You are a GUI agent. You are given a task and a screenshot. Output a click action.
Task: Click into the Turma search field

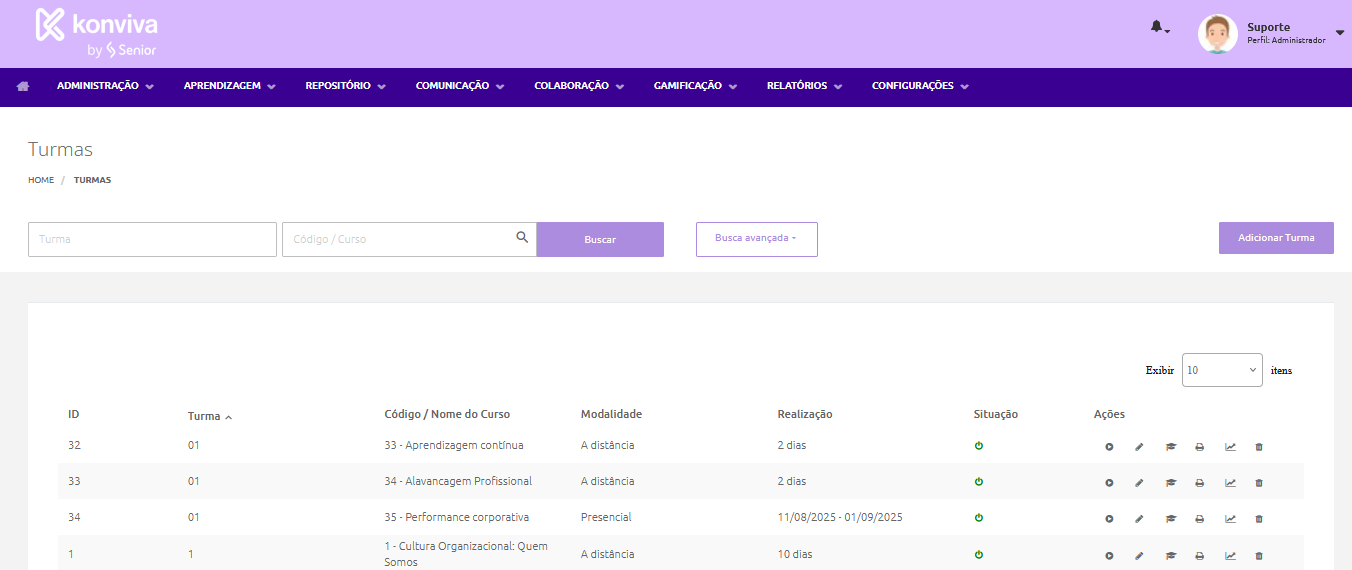[152, 240]
